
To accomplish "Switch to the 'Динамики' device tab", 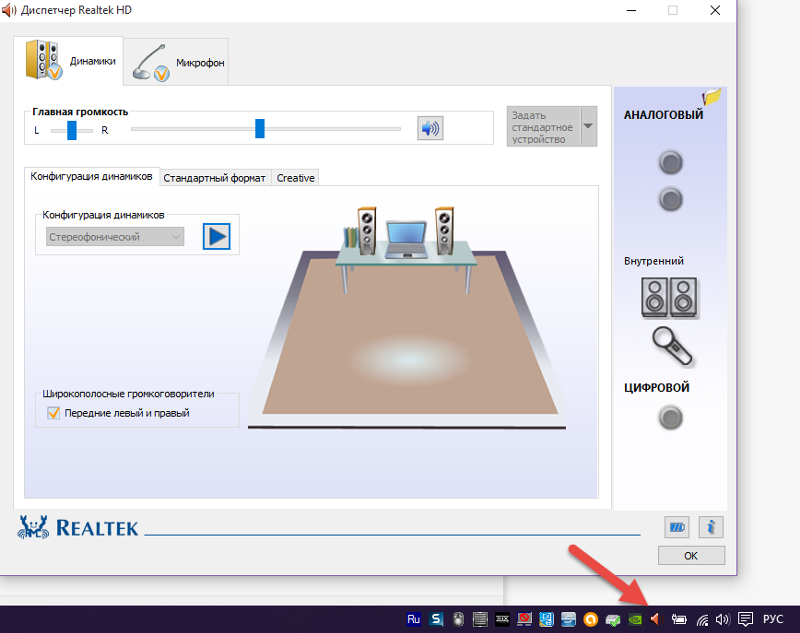I will [68, 60].
